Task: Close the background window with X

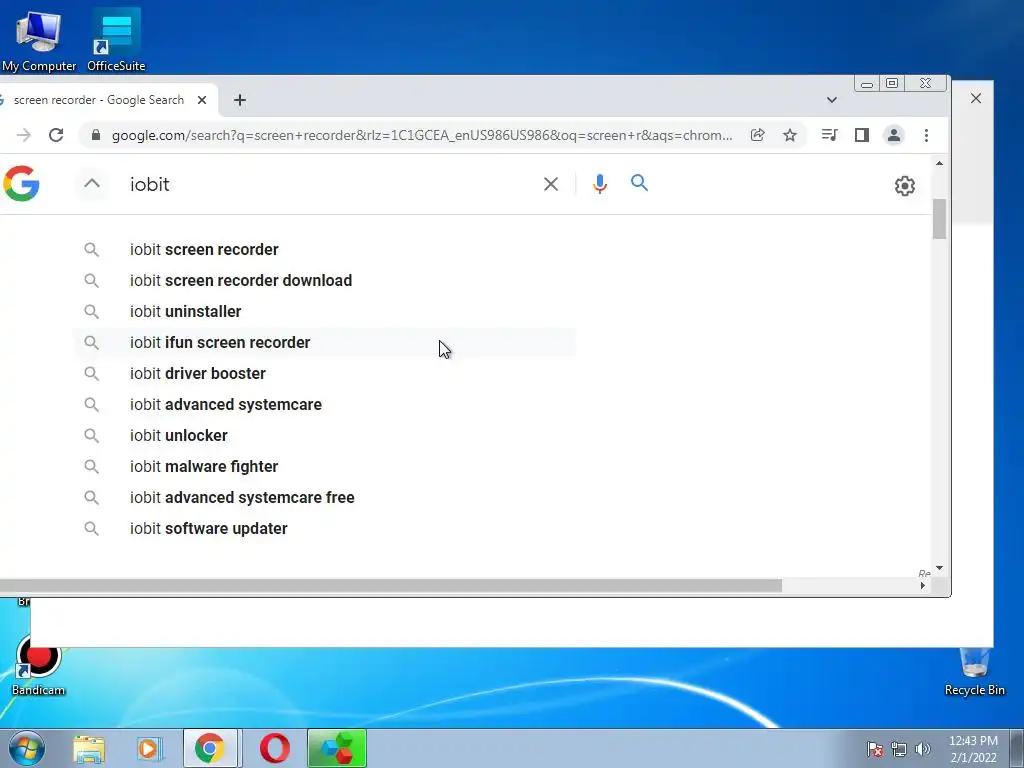Action: [976, 98]
